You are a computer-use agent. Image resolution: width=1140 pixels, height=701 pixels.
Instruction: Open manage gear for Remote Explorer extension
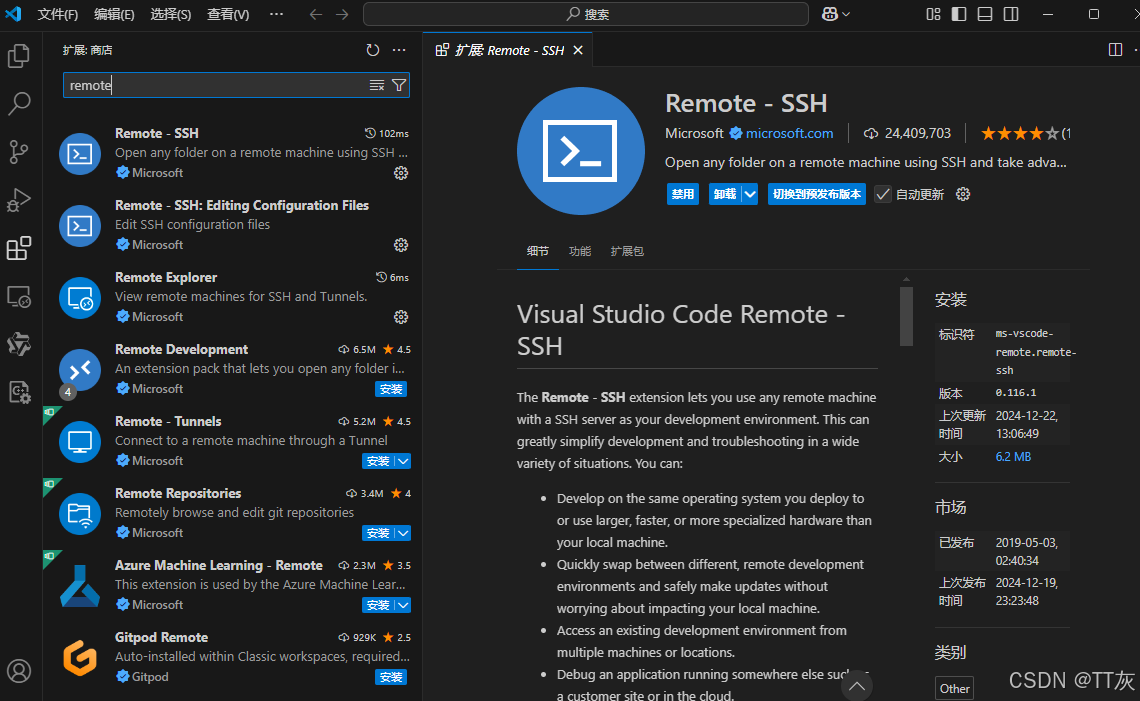pyautogui.click(x=401, y=317)
